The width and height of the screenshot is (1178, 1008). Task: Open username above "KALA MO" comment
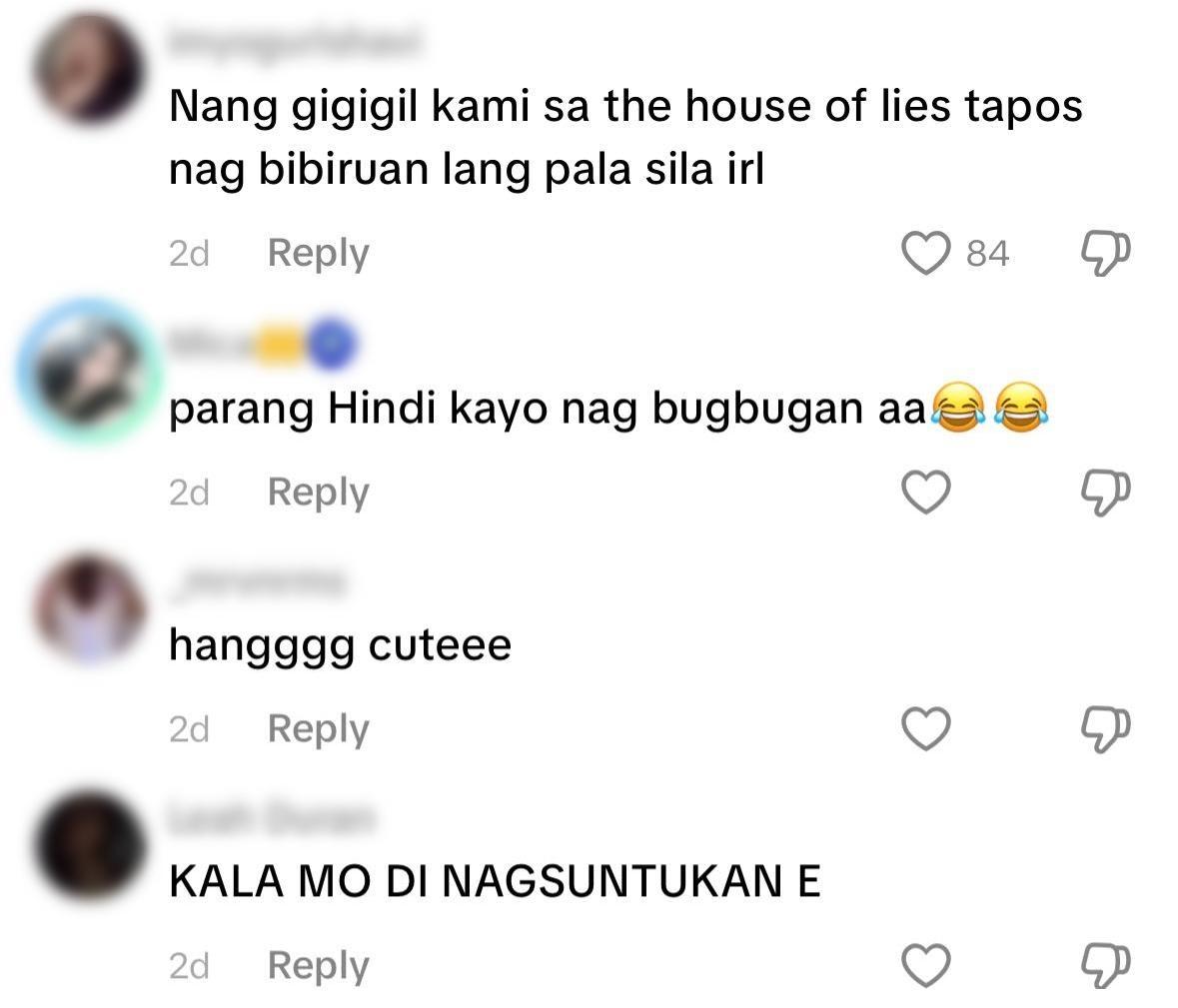tap(271, 819)
